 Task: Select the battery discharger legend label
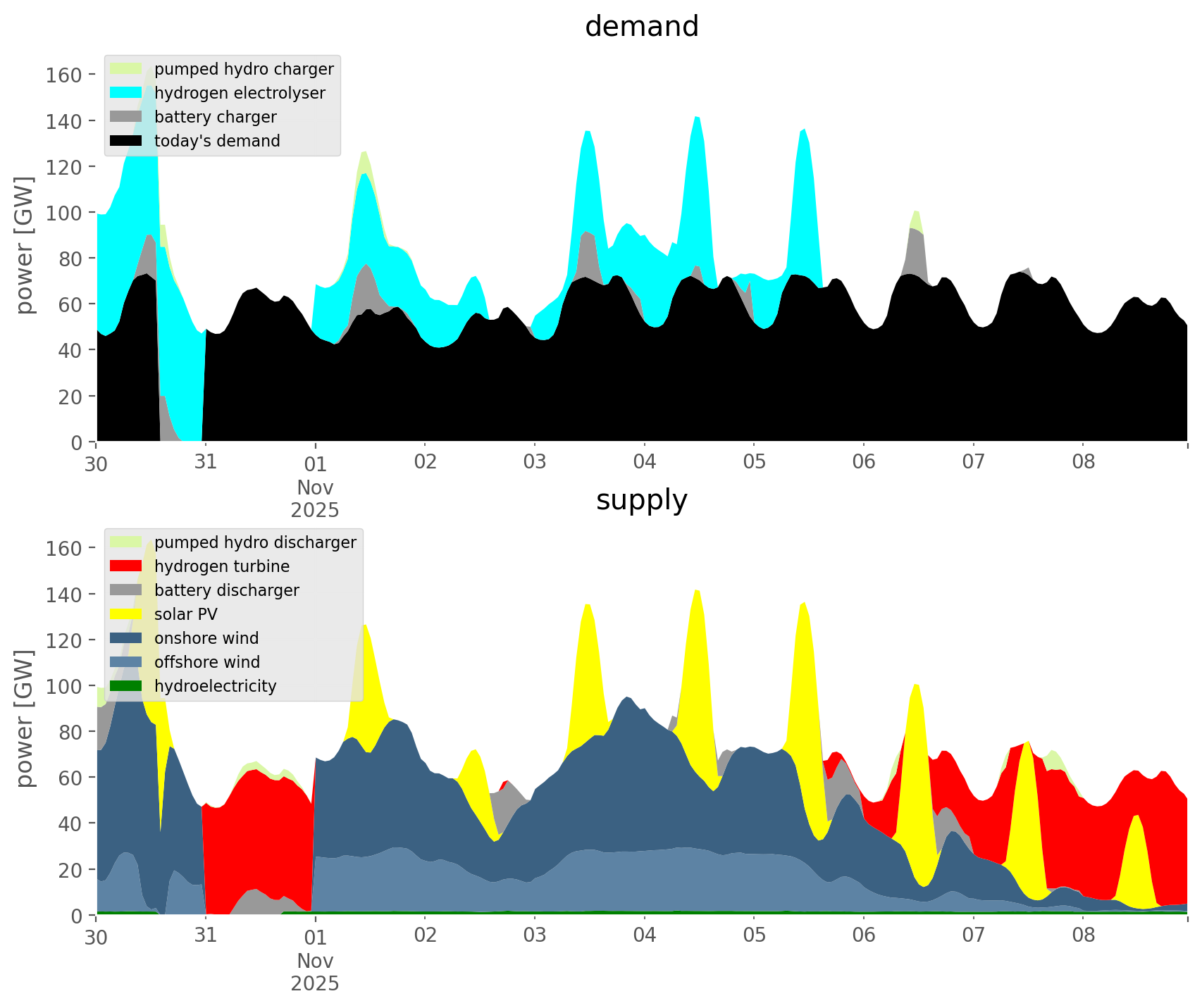[x=226, y=590]
